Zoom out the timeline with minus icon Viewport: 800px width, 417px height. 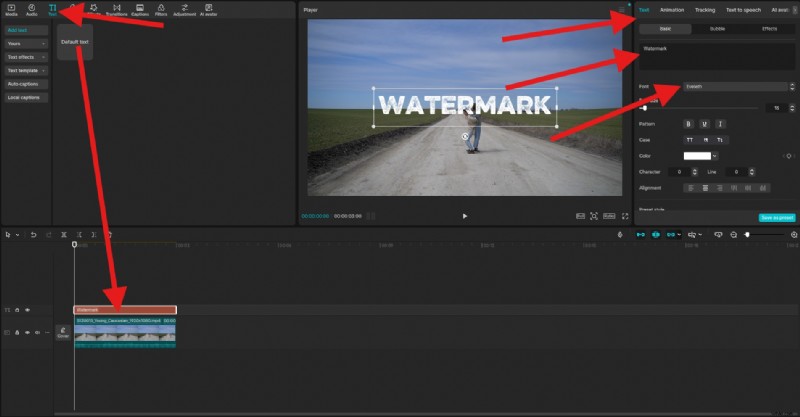pos(734,235)
